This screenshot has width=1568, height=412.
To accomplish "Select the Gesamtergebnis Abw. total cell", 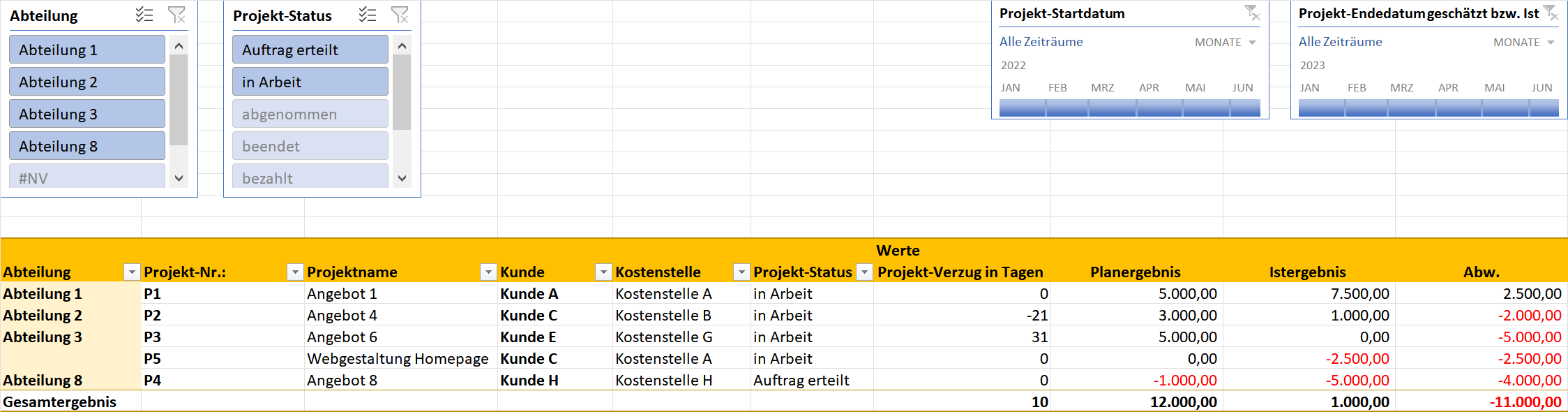I will pyautogui.click(x=1482, y=402).
